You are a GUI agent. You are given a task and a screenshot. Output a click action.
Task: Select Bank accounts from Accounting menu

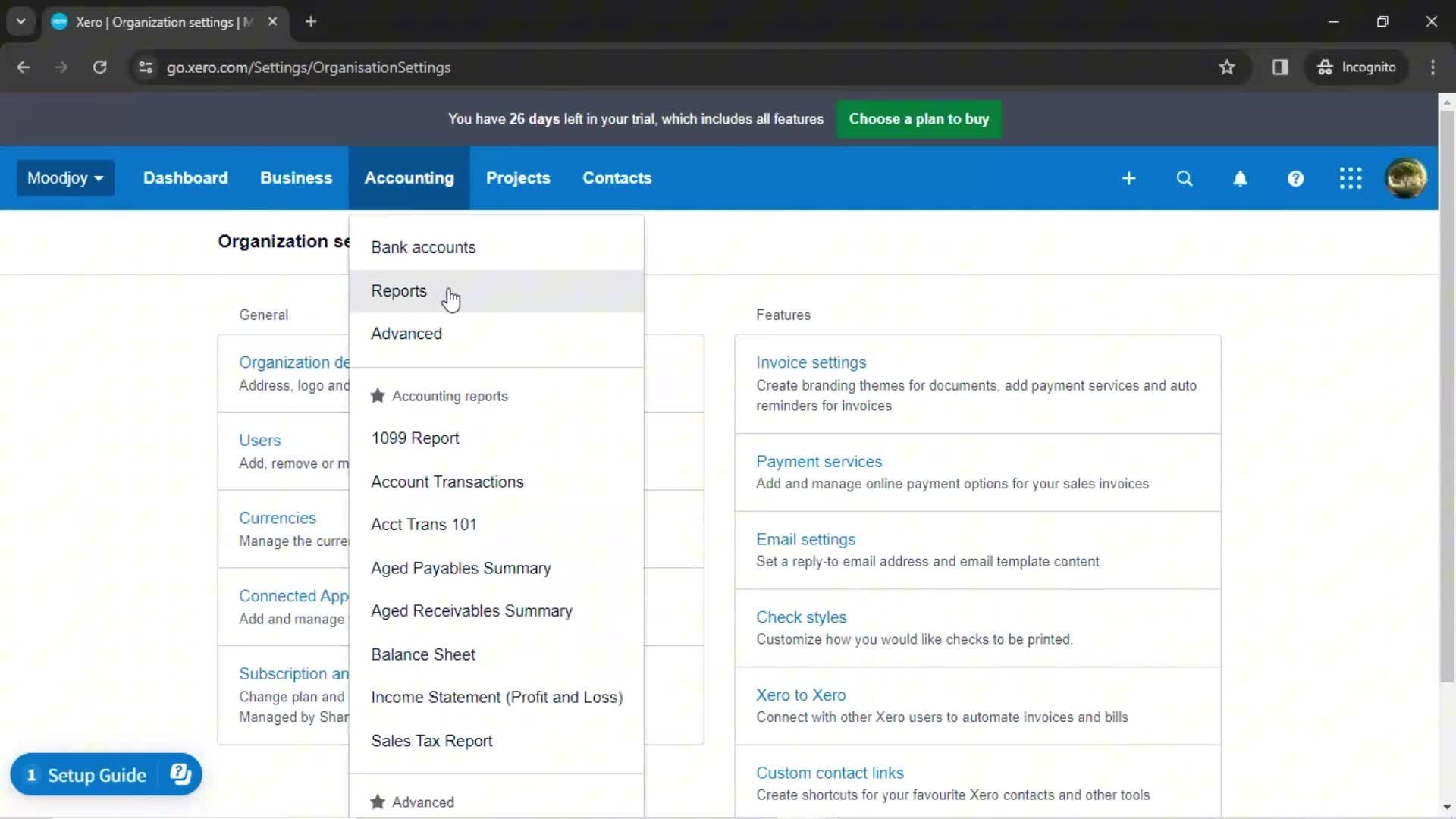496,247
